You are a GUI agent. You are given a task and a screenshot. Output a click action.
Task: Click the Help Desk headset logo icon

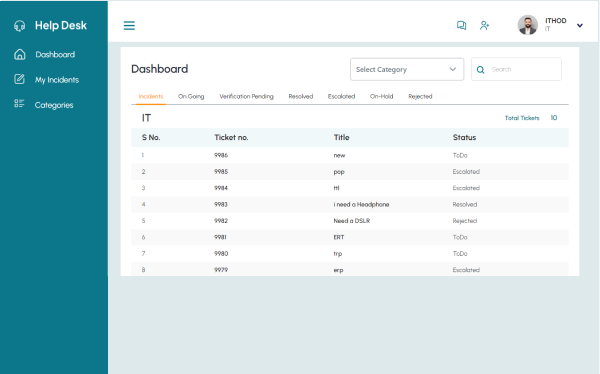point(20,26)
